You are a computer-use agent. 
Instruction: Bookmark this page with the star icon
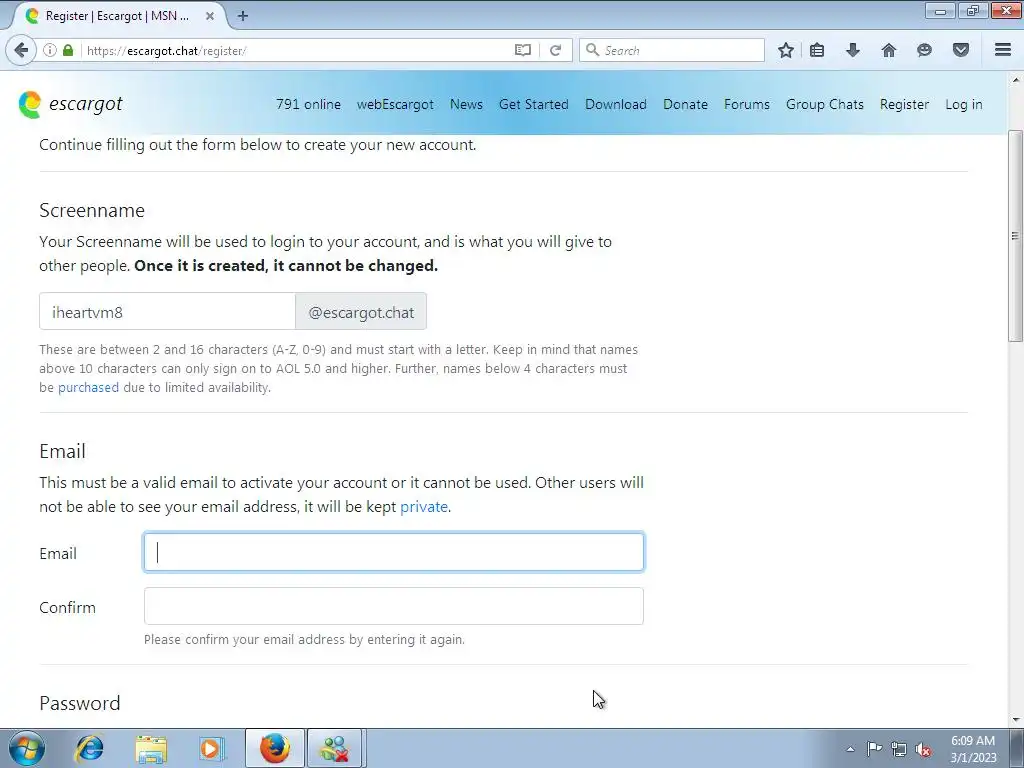[786, 50]
